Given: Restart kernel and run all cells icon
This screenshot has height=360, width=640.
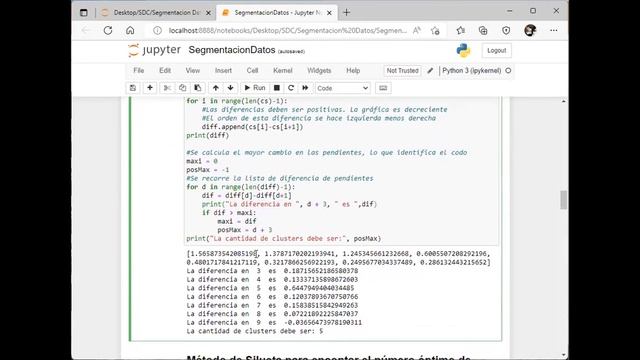Looking at the screenshot, I should 305,88.
